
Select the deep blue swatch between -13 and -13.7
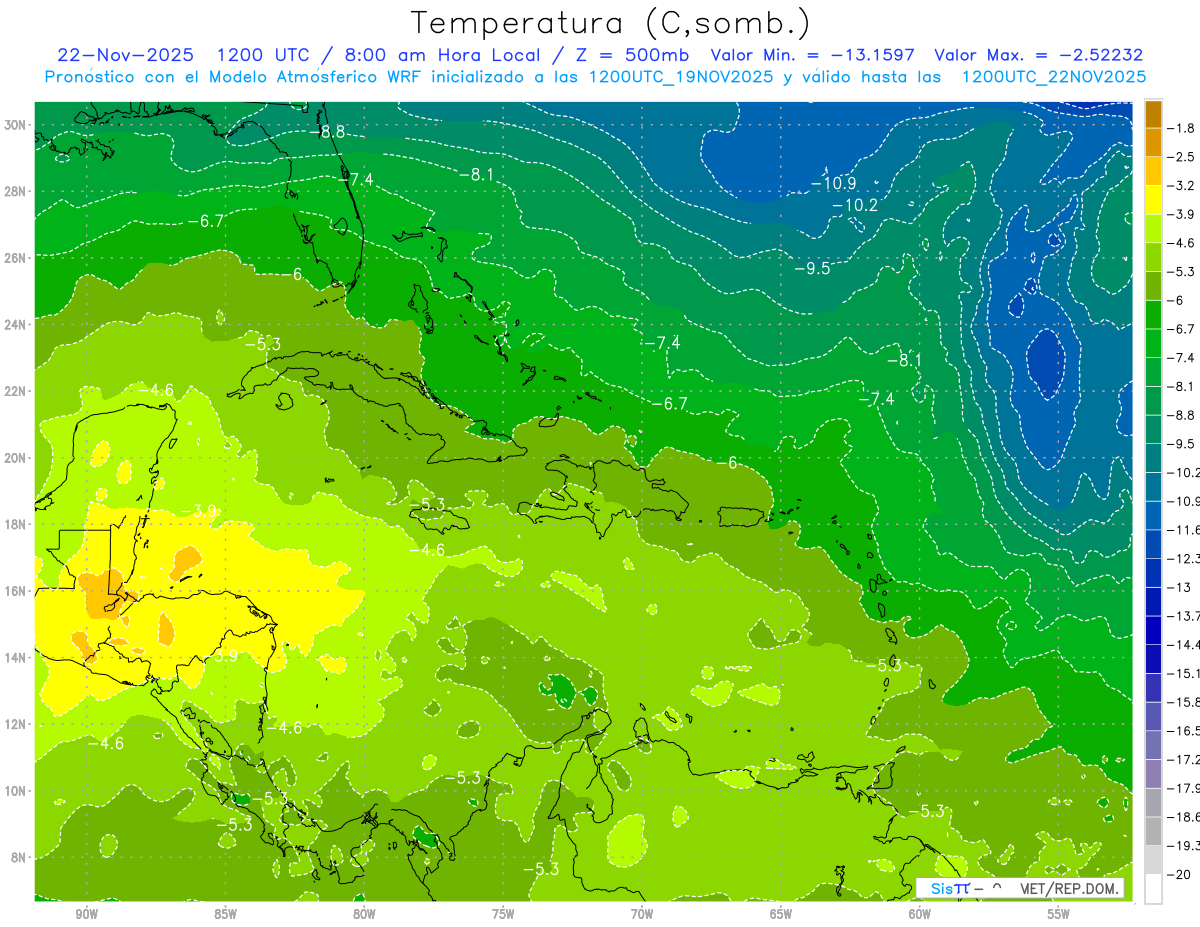tap(1153, 601)
